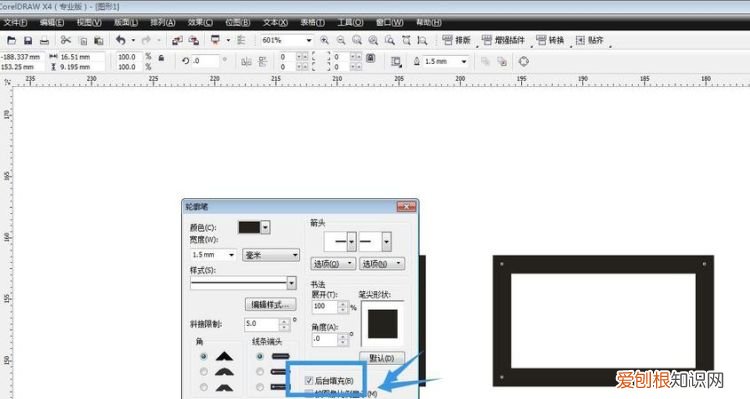Image resolution: width=750 pixels, height=399 pixels.
Task: Click the rotation angle field in property bar
Action: [206, 61]
